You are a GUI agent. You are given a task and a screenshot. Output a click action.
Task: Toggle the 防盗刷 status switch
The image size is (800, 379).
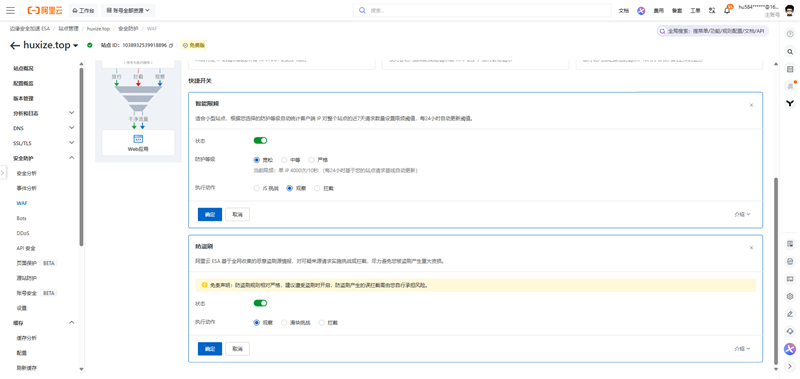(260, 303)
